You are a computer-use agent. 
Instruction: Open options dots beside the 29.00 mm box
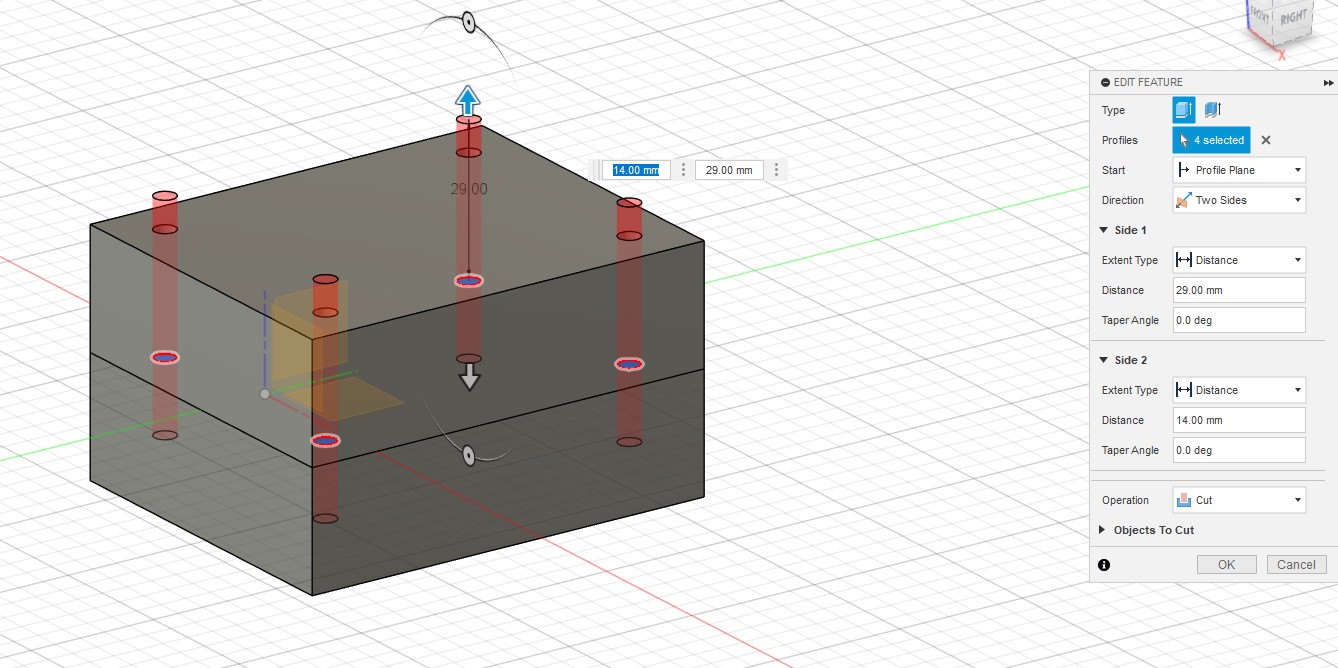pos(776,170)
